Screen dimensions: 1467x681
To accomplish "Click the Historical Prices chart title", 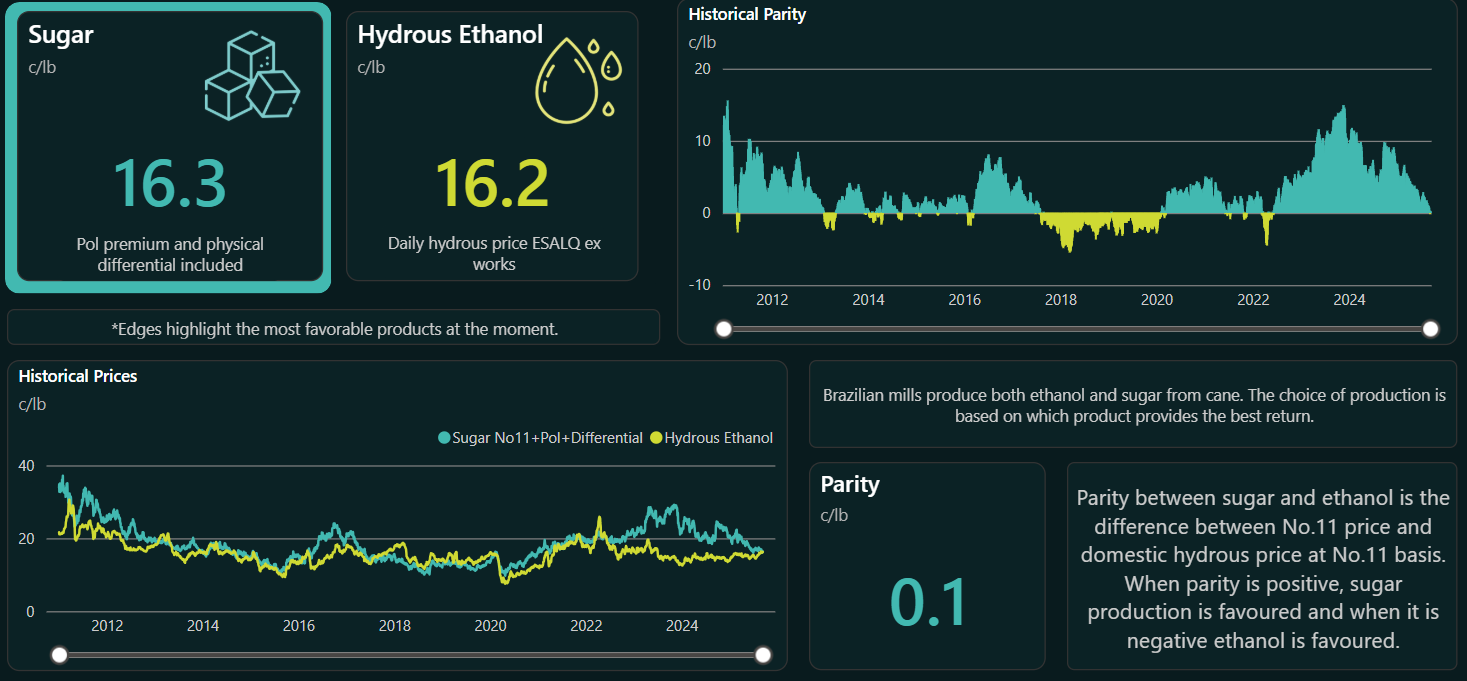I will [x=78, y=377].
